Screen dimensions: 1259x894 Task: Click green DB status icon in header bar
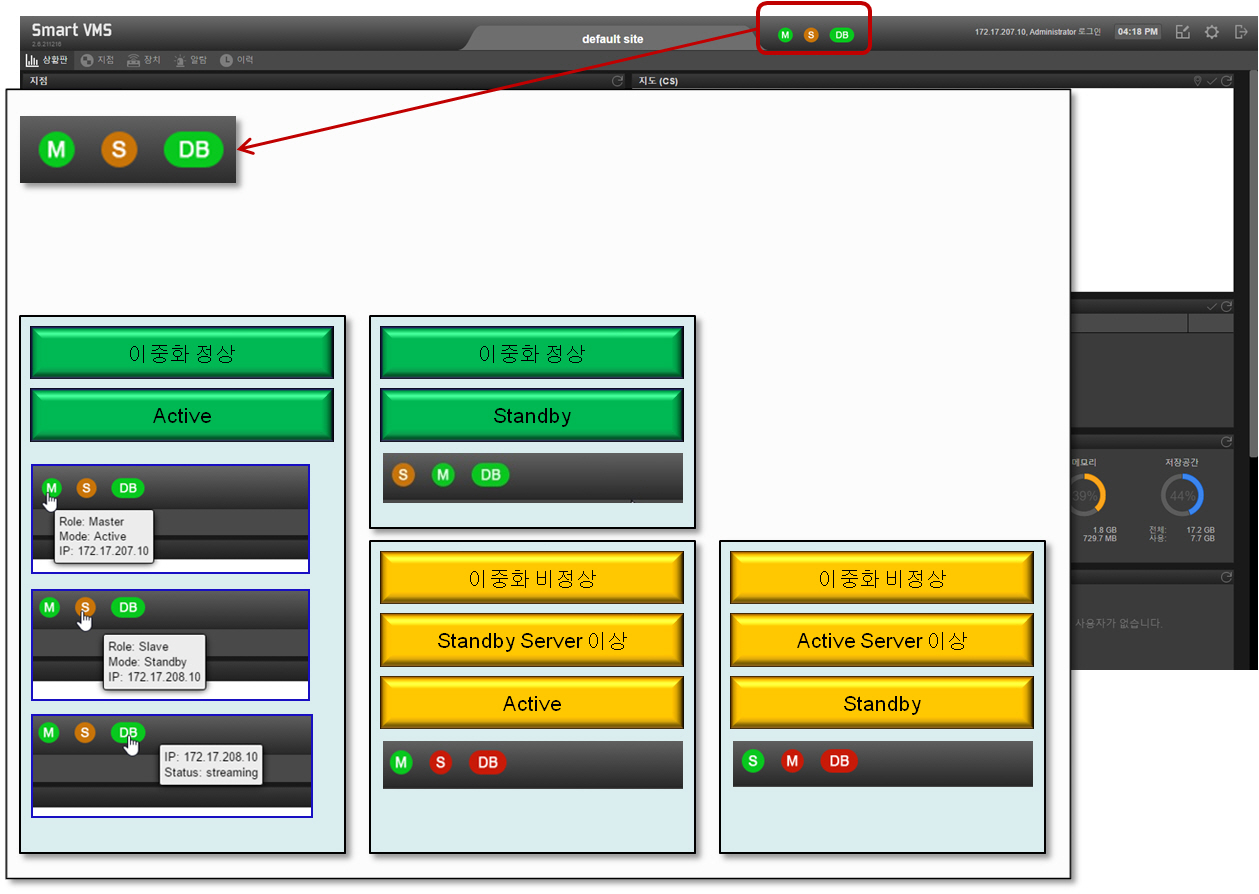tap(842, 35)
